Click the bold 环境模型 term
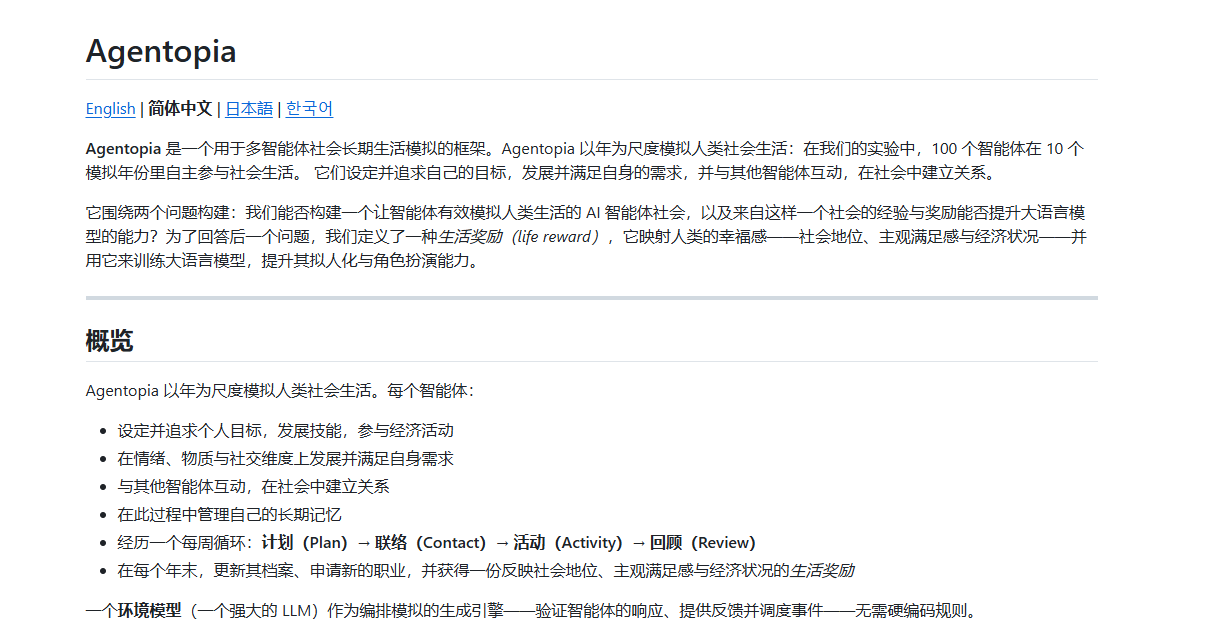Viewport: 1209px width, 637px height. tap(149, 611)
